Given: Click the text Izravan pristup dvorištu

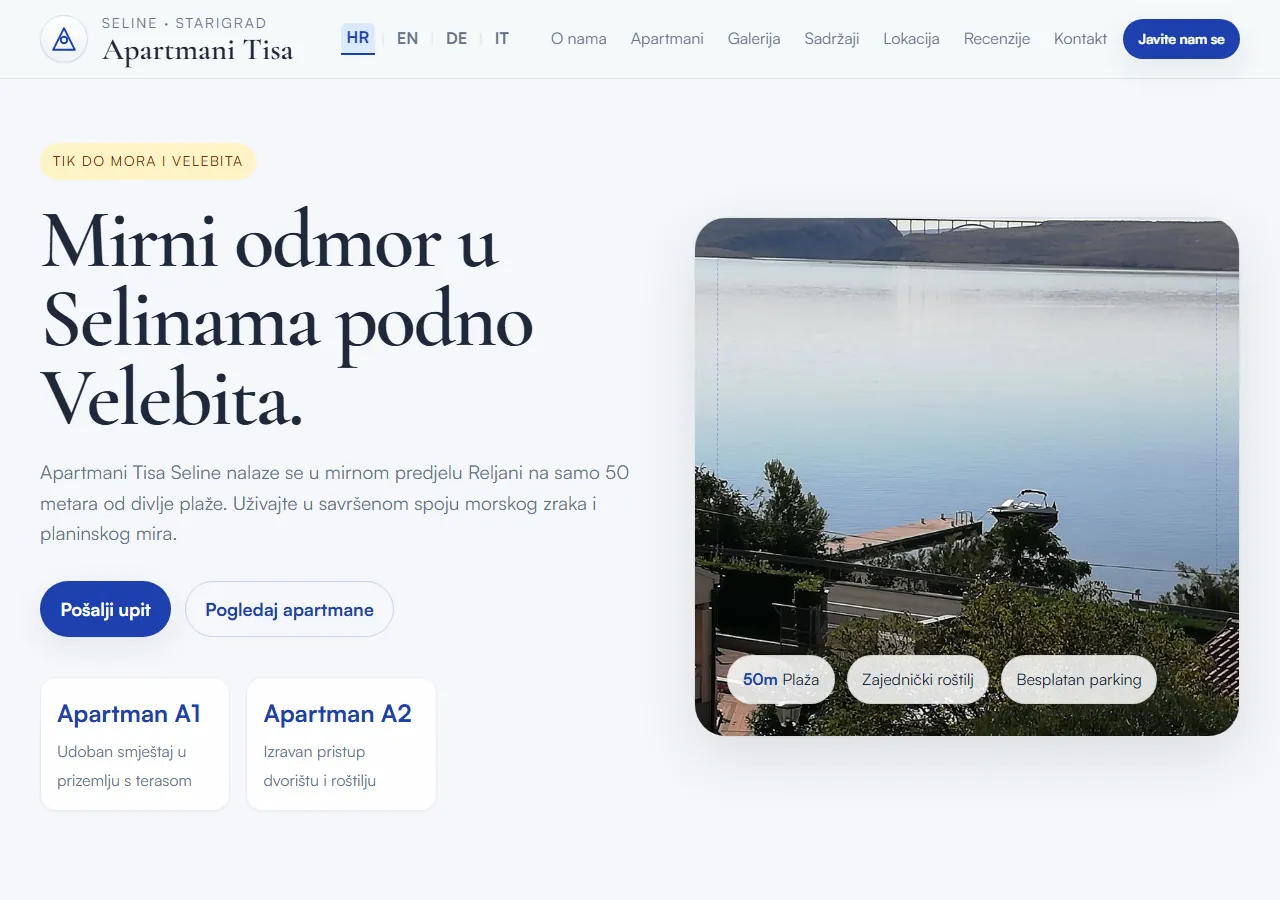Looking at the screenshot, I should [320, 766].
